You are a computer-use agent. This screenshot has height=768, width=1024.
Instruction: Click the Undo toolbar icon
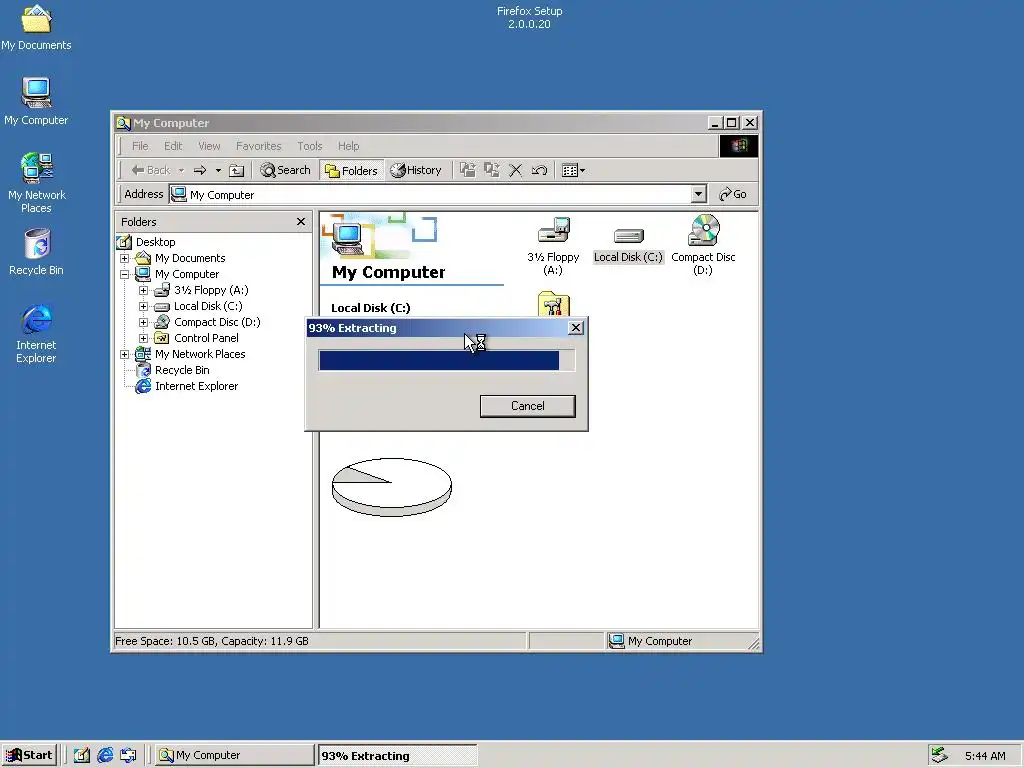click(x=539, y=170)
